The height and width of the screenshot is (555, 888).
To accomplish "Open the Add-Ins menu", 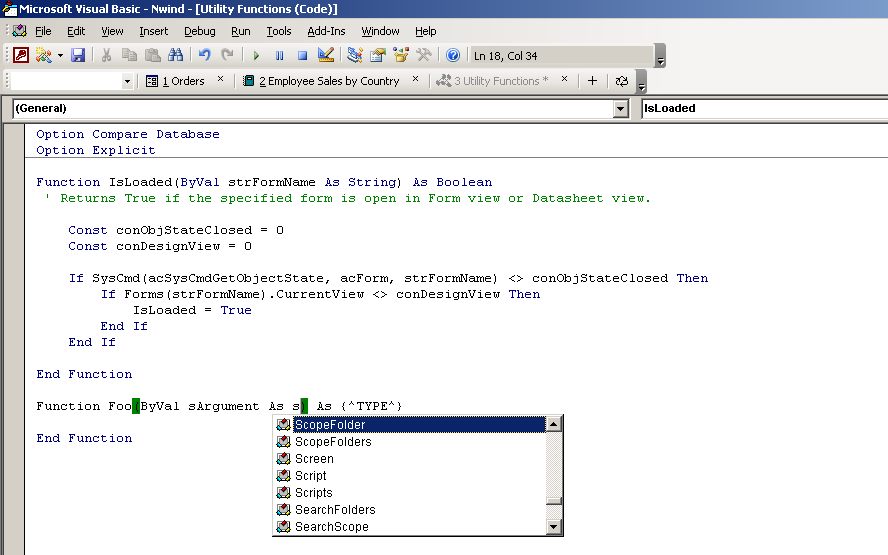I will (326, 31).
